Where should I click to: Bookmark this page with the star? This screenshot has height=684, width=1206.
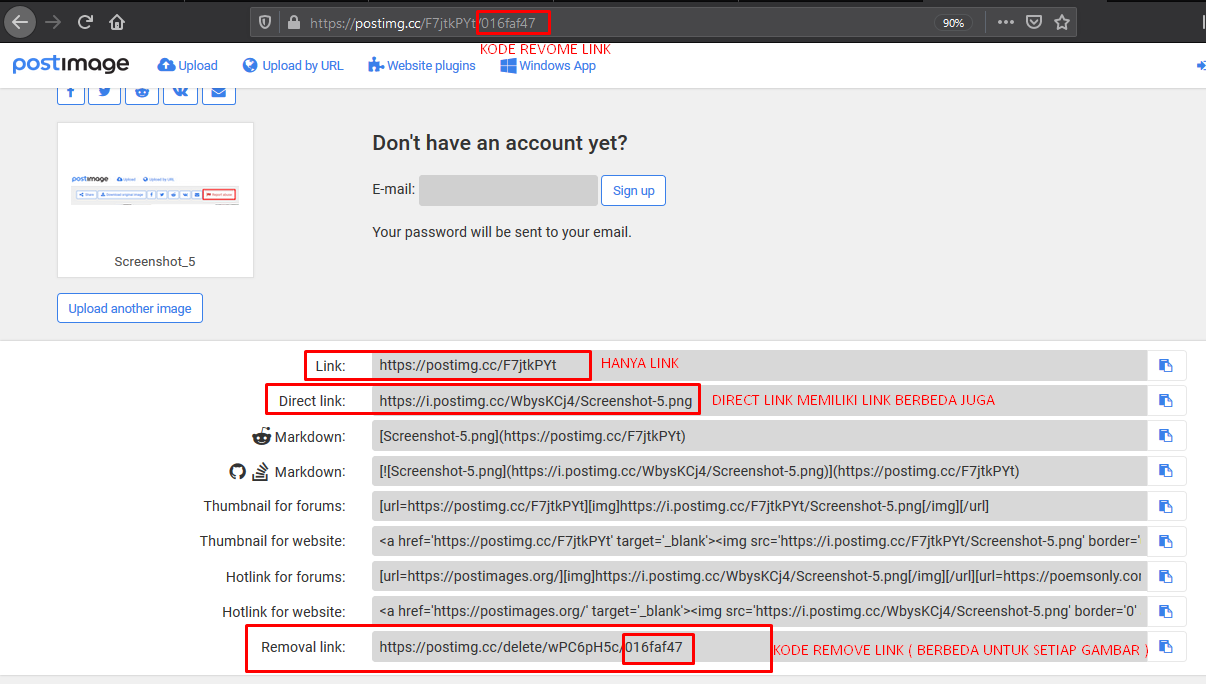point(1062,22)
